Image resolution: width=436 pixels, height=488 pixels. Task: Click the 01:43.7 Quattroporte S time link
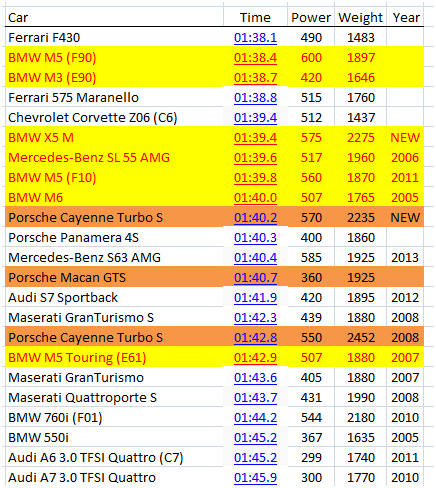point(255,397)
